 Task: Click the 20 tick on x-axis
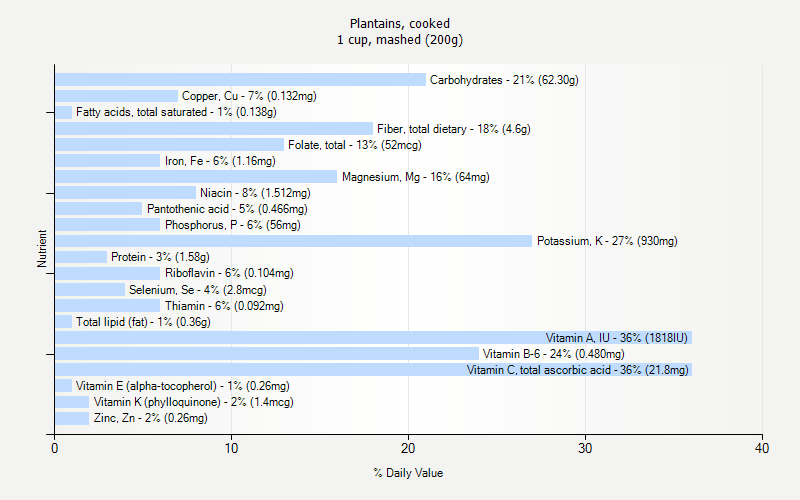click(408, 448)
